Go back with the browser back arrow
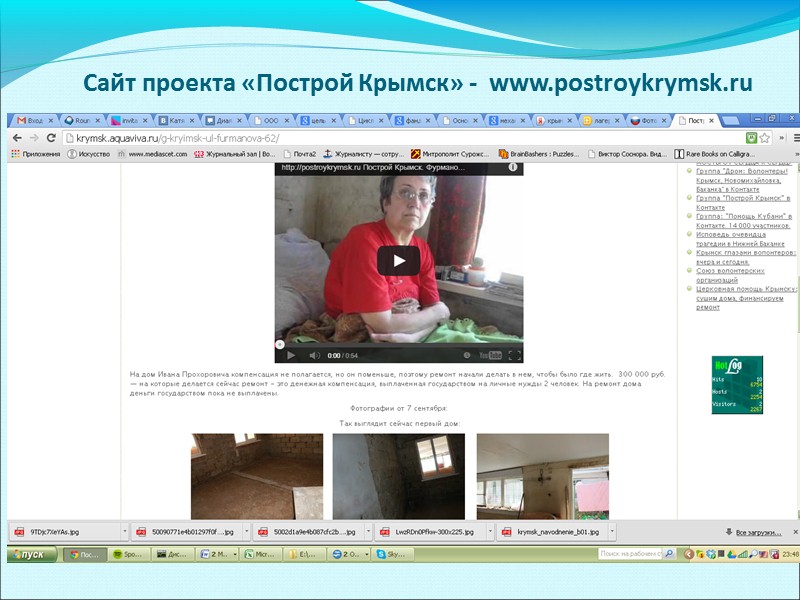The height and width of the screenshot is (600, 800). coord(17,138)
